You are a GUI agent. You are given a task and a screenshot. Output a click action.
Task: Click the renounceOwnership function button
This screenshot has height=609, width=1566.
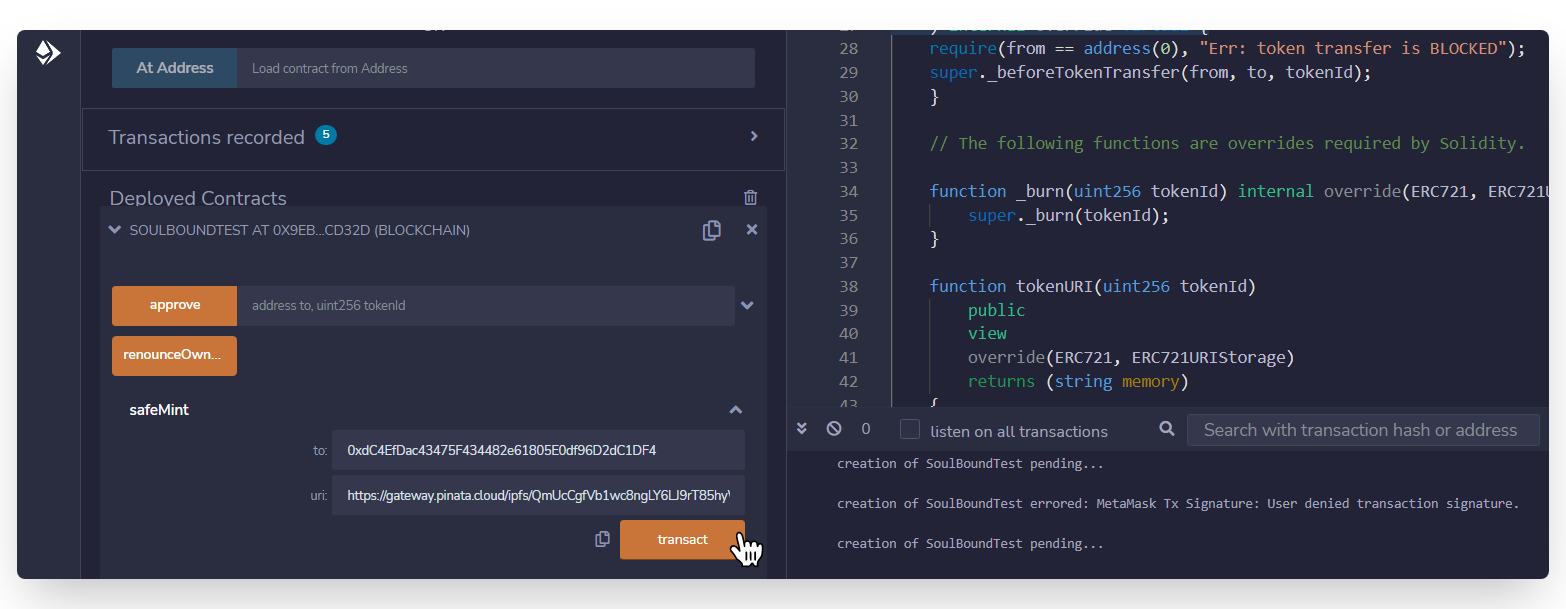tap(174, 355)
